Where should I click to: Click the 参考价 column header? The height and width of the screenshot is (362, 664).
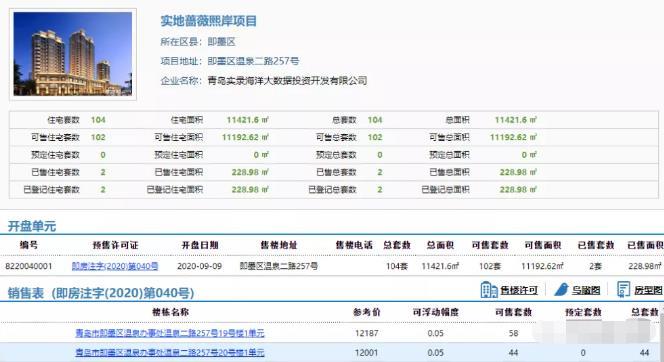tap(367, 312)
